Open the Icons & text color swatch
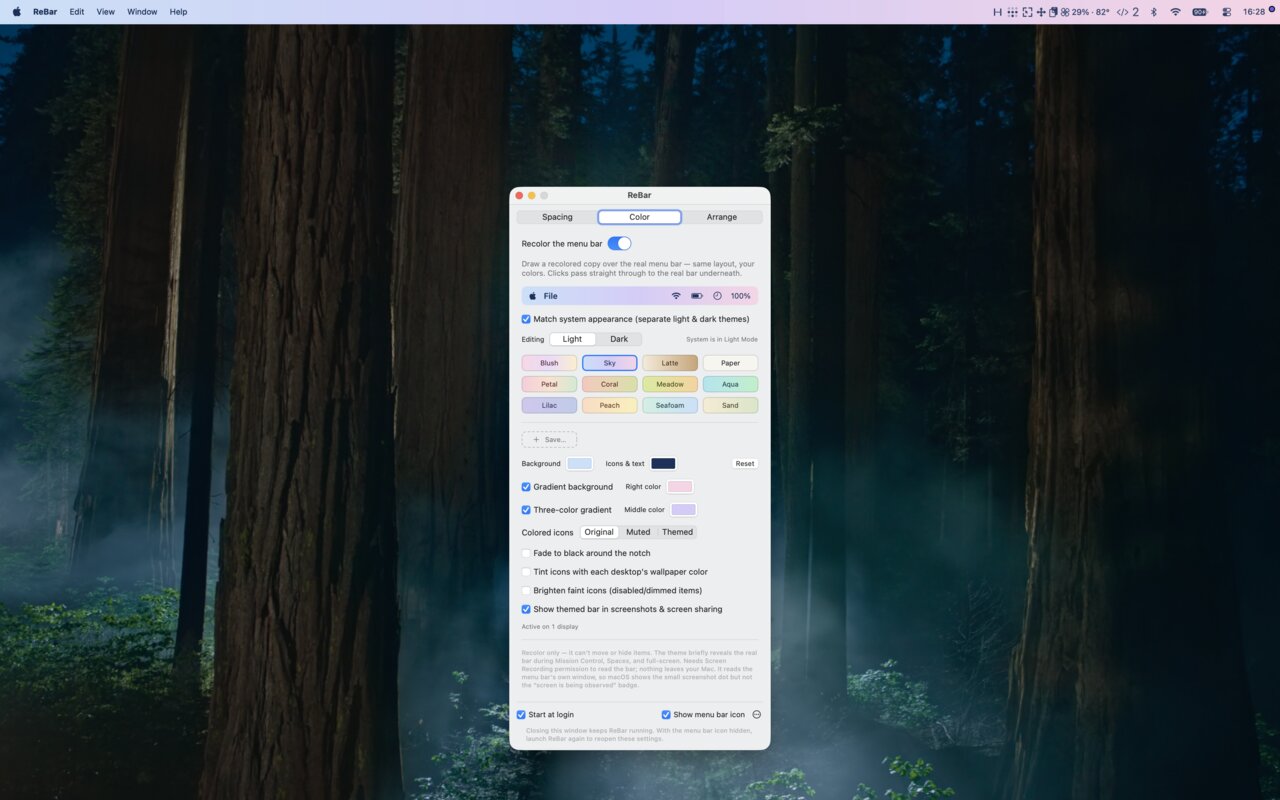The height and width of the screenshot is (800, 1280). click(x=663, y=464)
